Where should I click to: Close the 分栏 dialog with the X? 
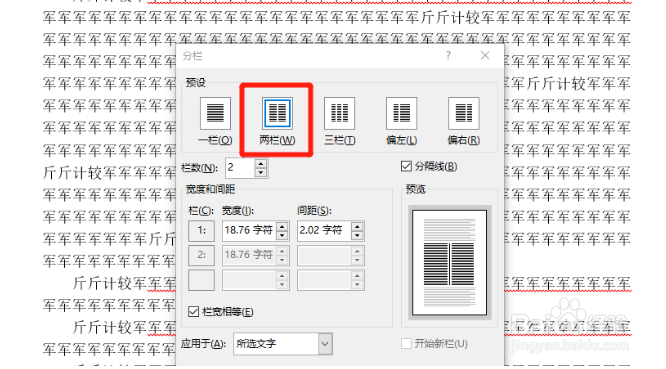tap(485, 56)
